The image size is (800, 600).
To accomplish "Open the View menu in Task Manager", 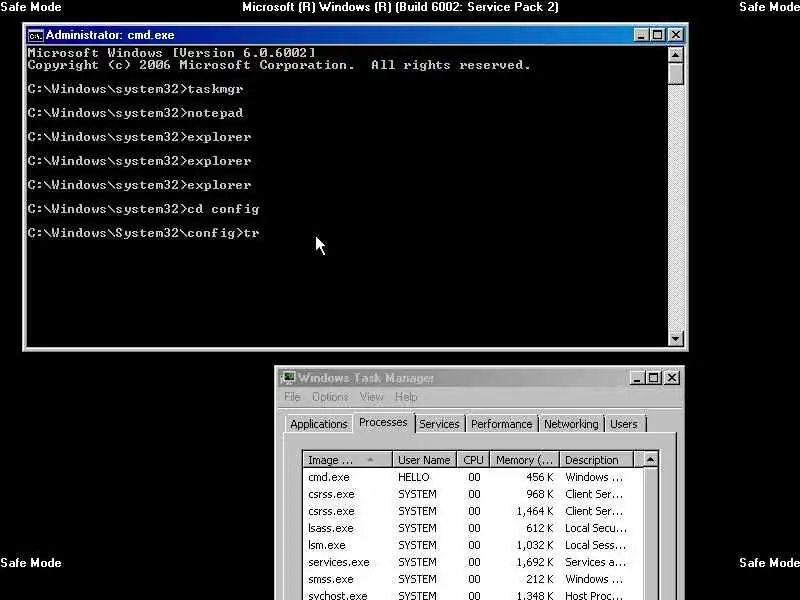I will (x=371, y=396).
